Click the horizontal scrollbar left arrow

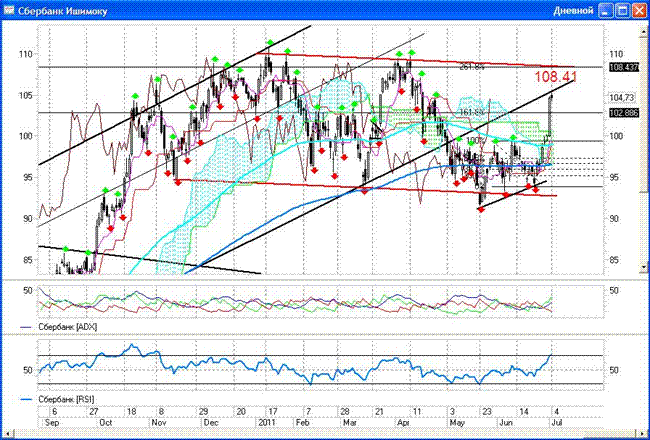(5, 432)
